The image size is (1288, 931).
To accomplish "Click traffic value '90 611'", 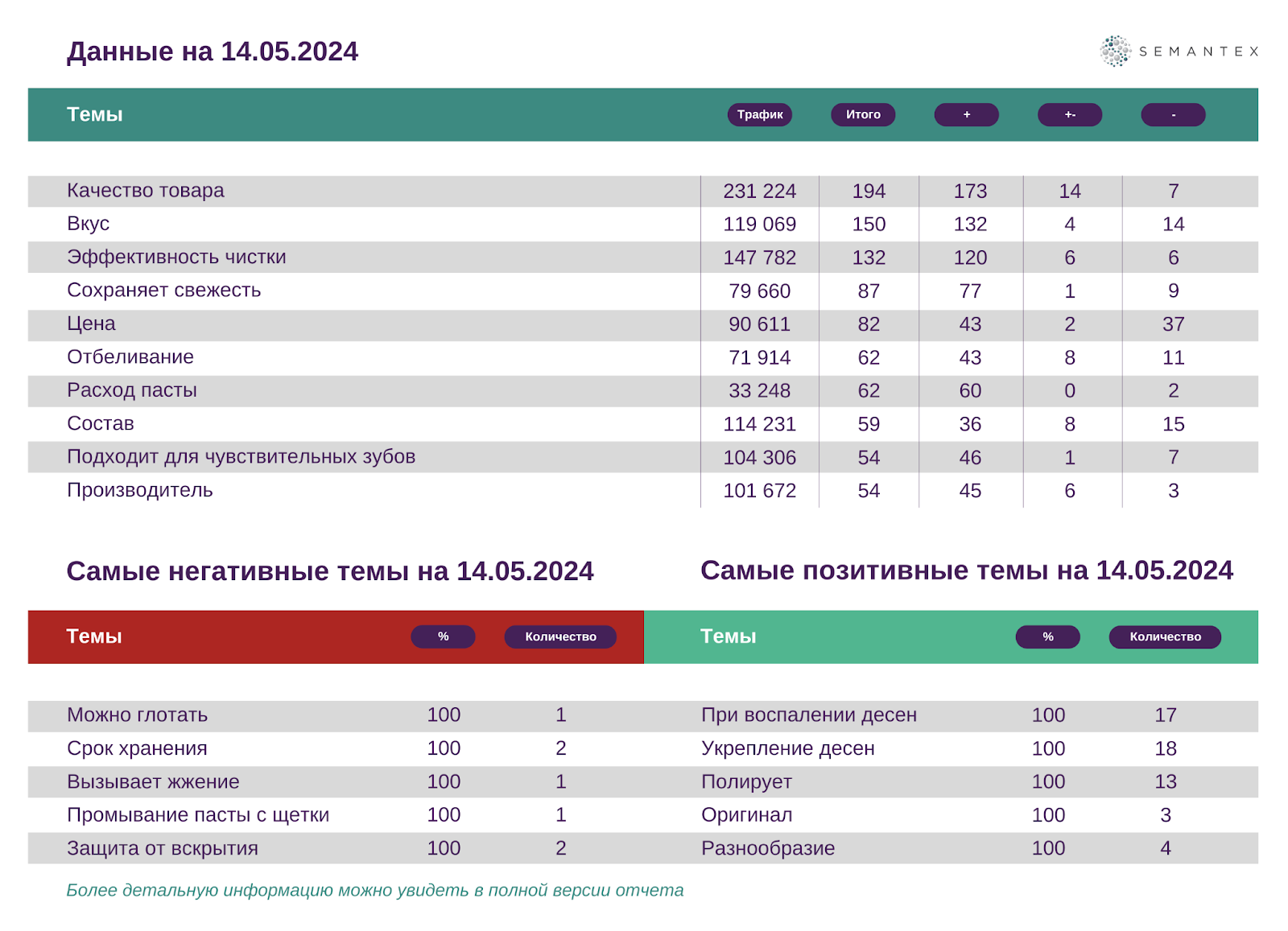I will click(x=759, y=324).
